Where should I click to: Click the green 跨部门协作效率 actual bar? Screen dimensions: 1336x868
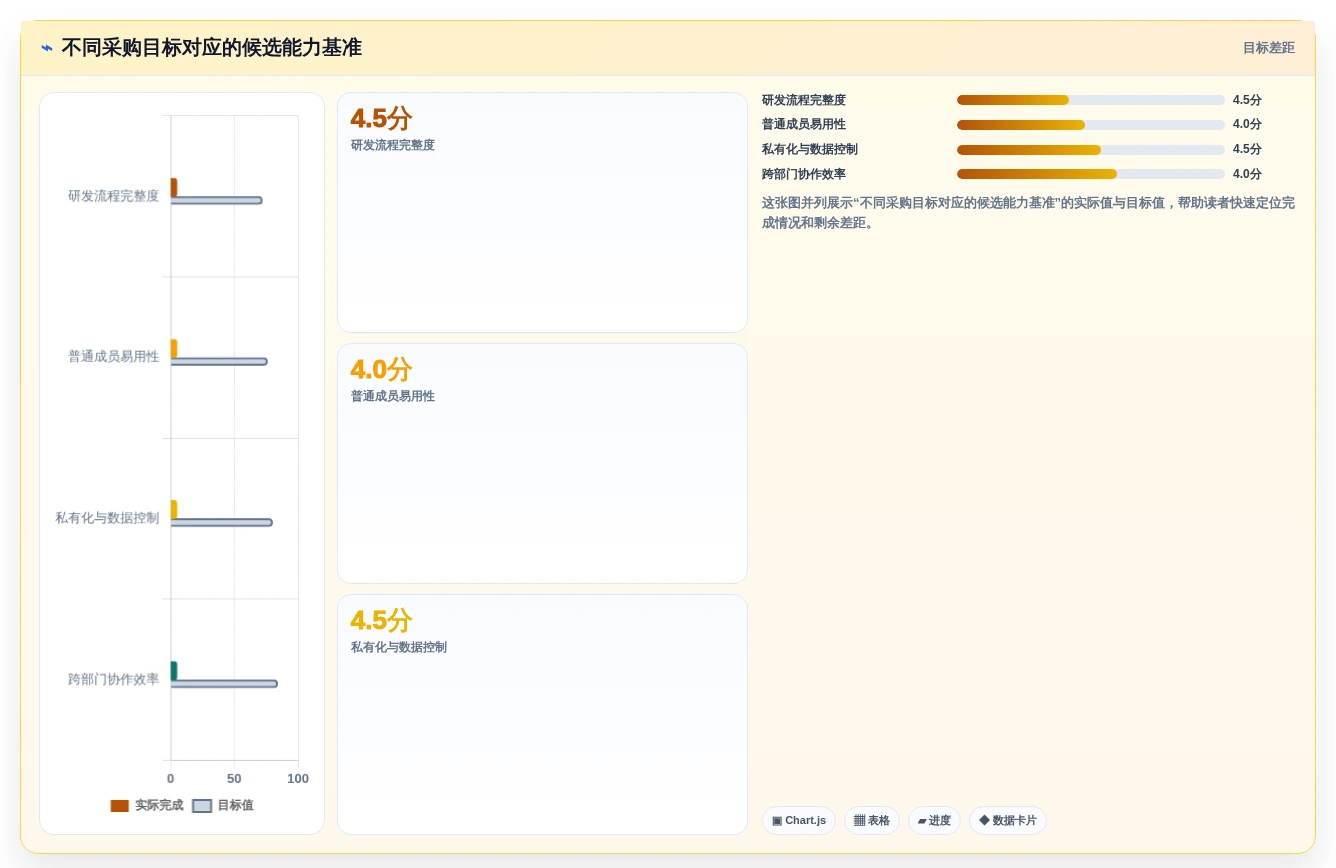[174, 671]
